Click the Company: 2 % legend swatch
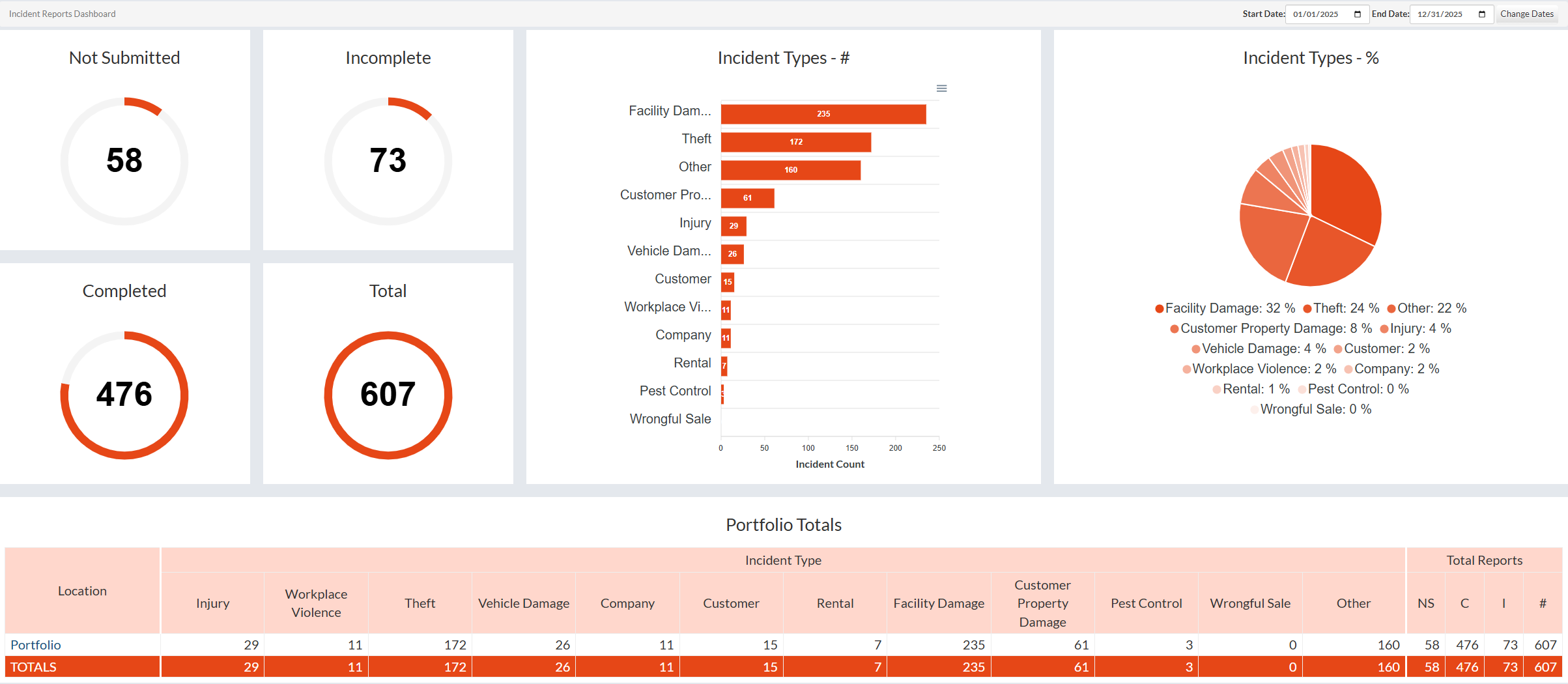 tap(1348, 369)
